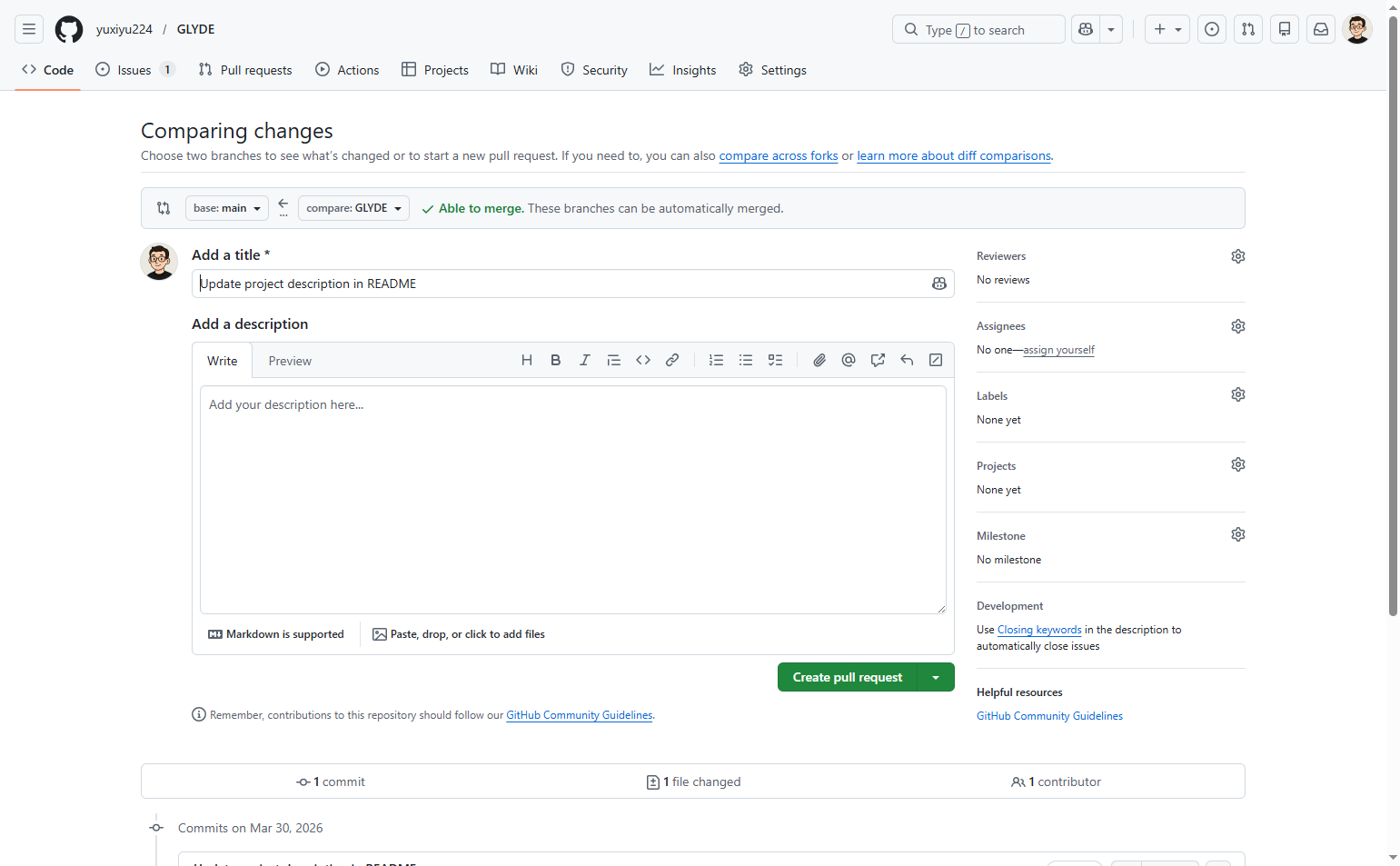
Task: Open Reviewers settings gear
Action: (1238, 256)
